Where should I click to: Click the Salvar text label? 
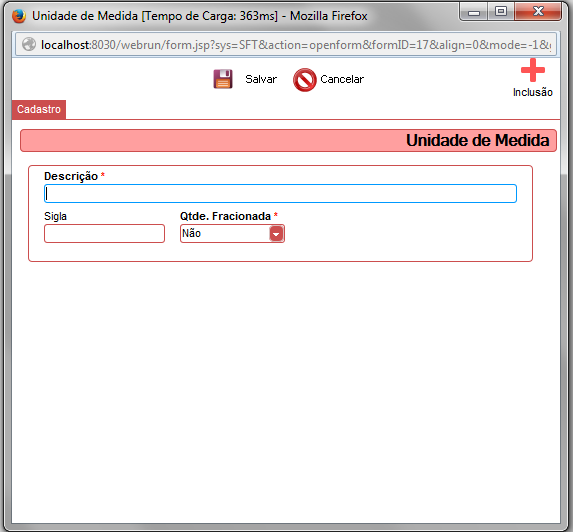[x=261, y=79]
